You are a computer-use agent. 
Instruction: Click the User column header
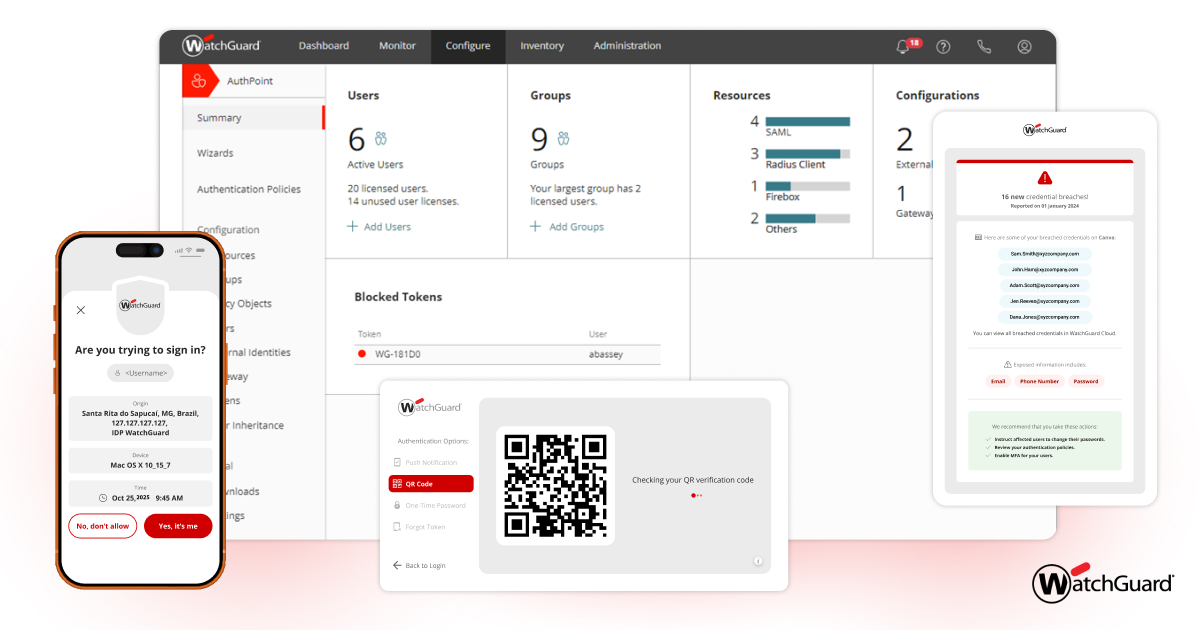point(598,334)
